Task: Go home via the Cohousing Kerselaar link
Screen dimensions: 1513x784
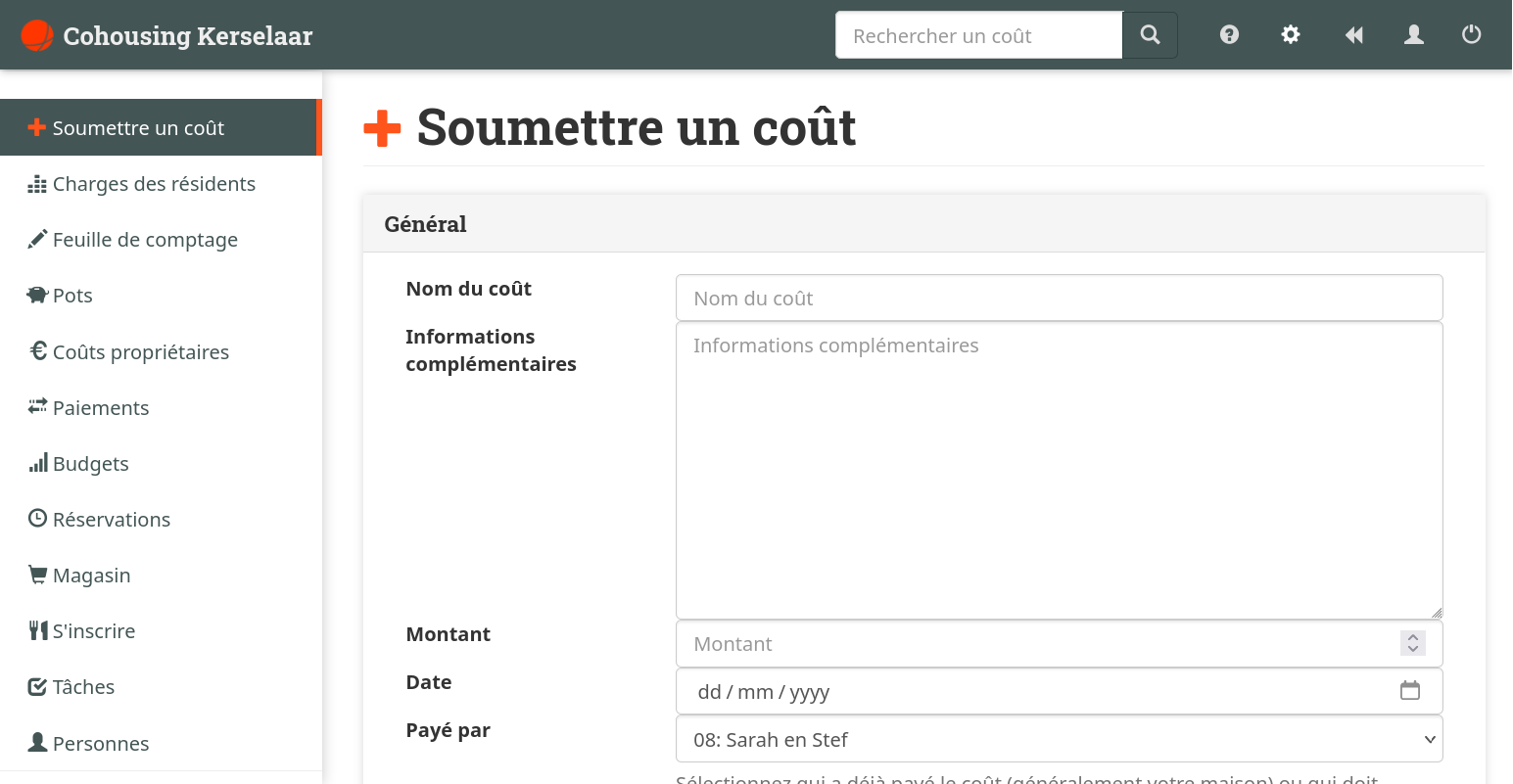Action: coord(165,34)
